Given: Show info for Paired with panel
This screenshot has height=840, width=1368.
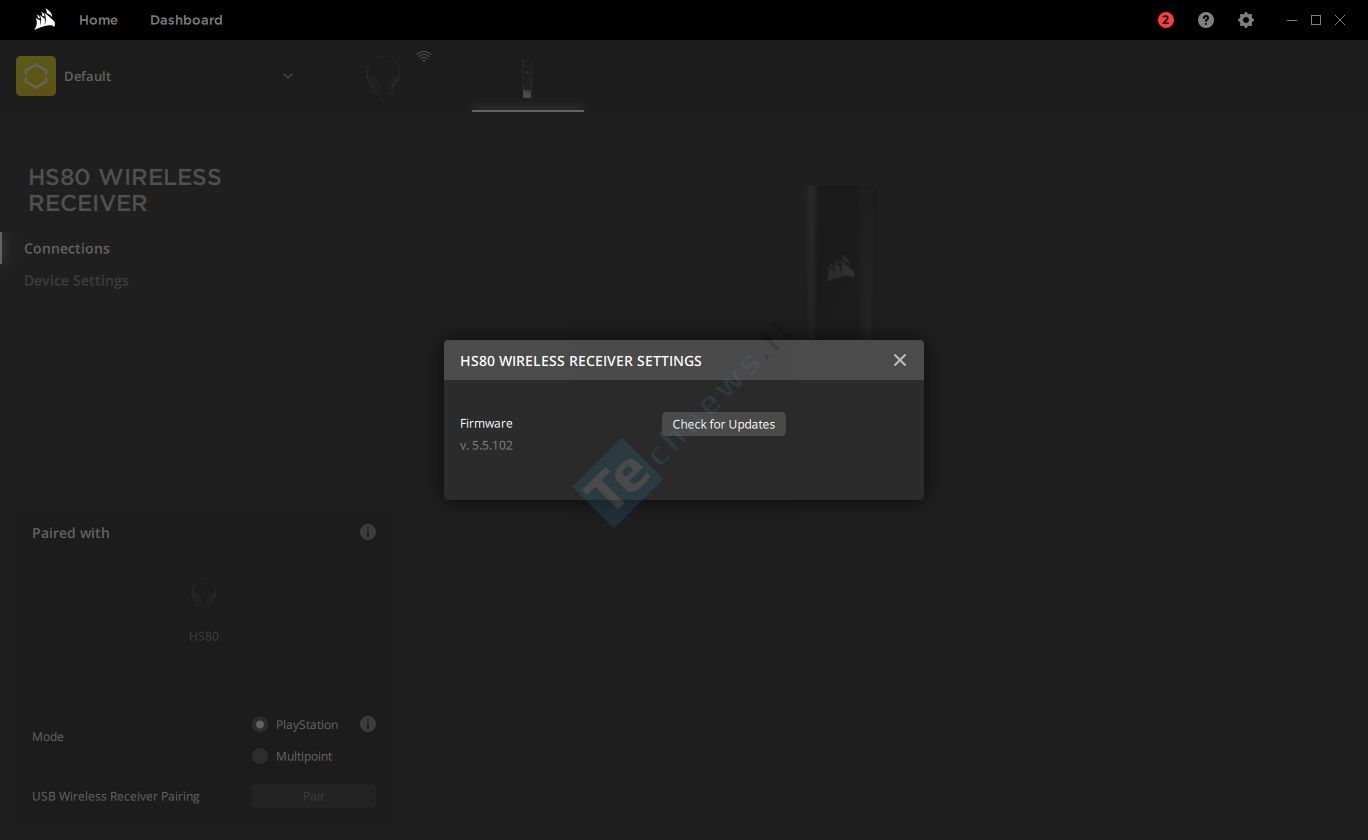Looking at the screenshot, I should click(368, 532).
